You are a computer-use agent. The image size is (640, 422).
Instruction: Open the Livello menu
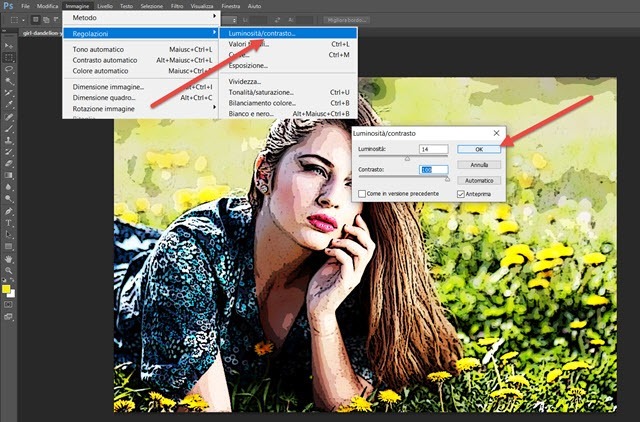105,6
